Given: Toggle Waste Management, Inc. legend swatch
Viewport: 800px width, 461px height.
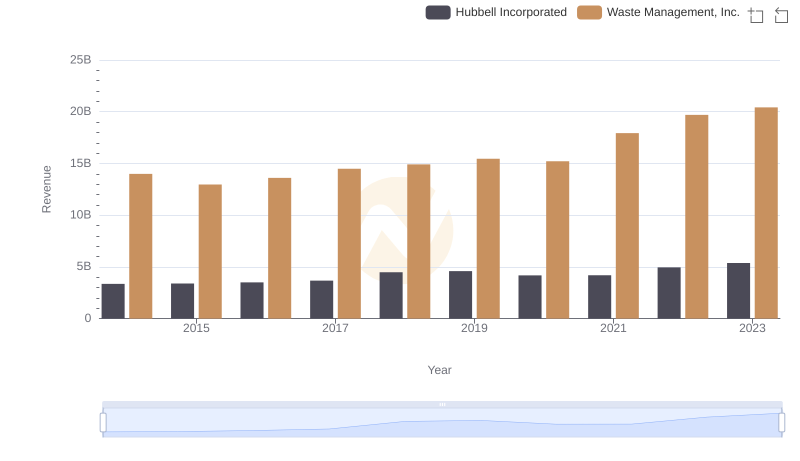Looking at the screenshot, I should click(589, 12).
